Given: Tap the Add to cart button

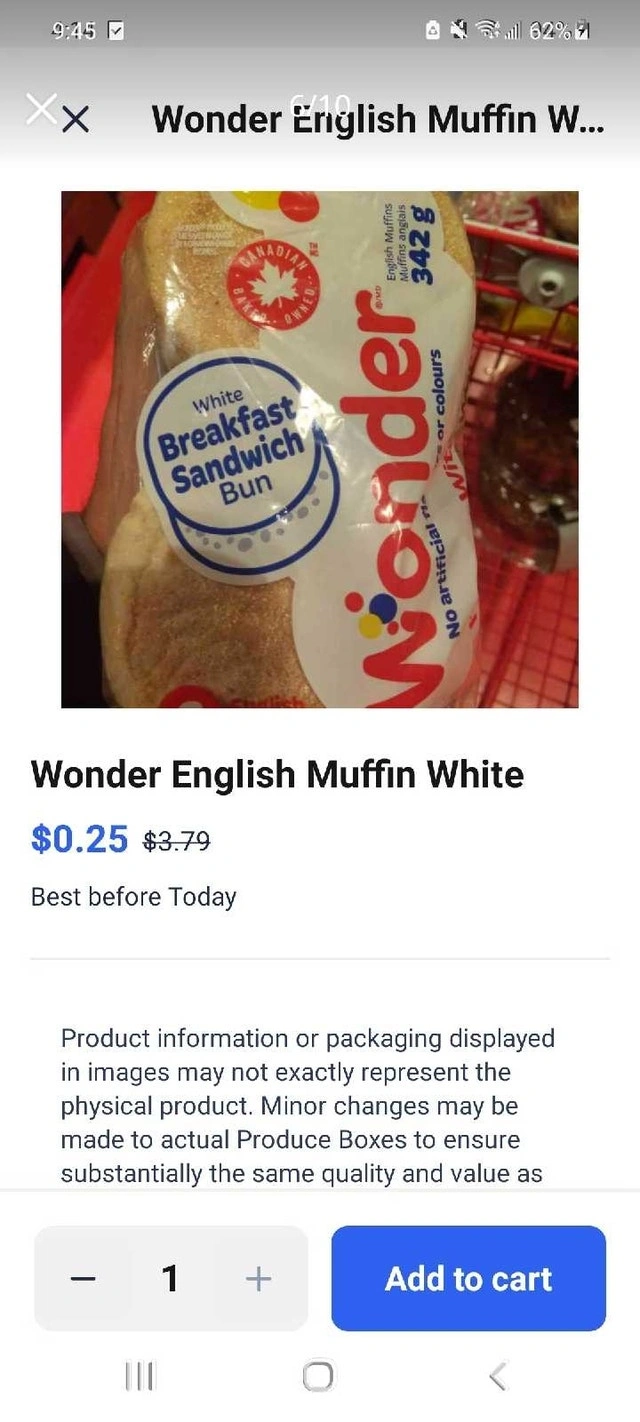Looking at the screenshot, I should coord(468,1278).
